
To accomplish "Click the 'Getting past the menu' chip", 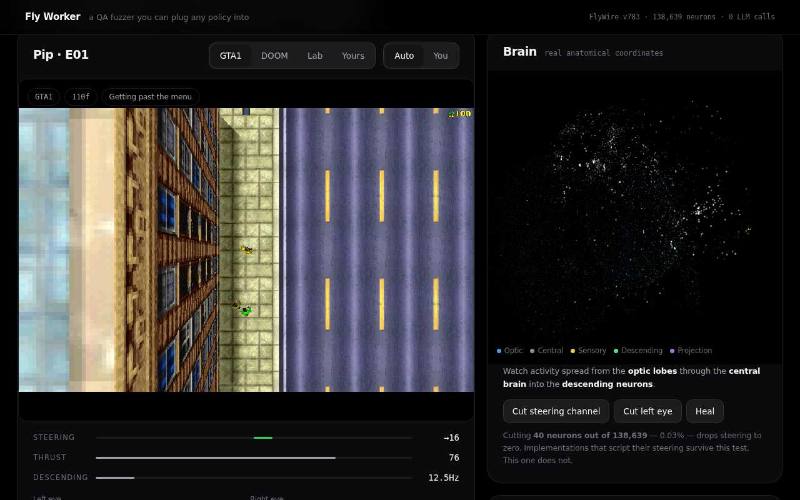I will [150, 96].
